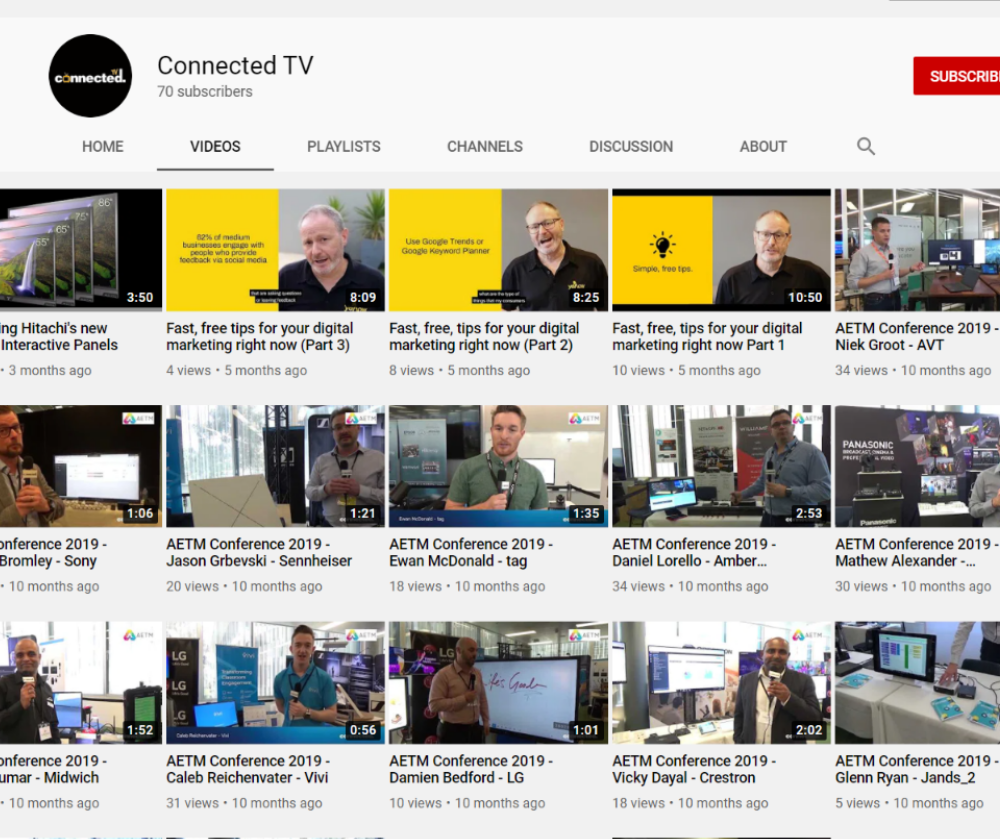Open the Bromley - Sony video title
Screen dimensions: 1000x839
click(54, 553)
